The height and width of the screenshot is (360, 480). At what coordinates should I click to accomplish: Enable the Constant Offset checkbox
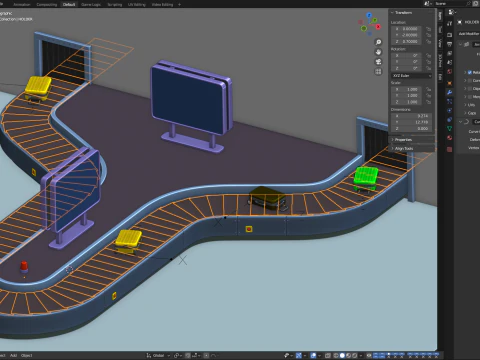[470, 80]
